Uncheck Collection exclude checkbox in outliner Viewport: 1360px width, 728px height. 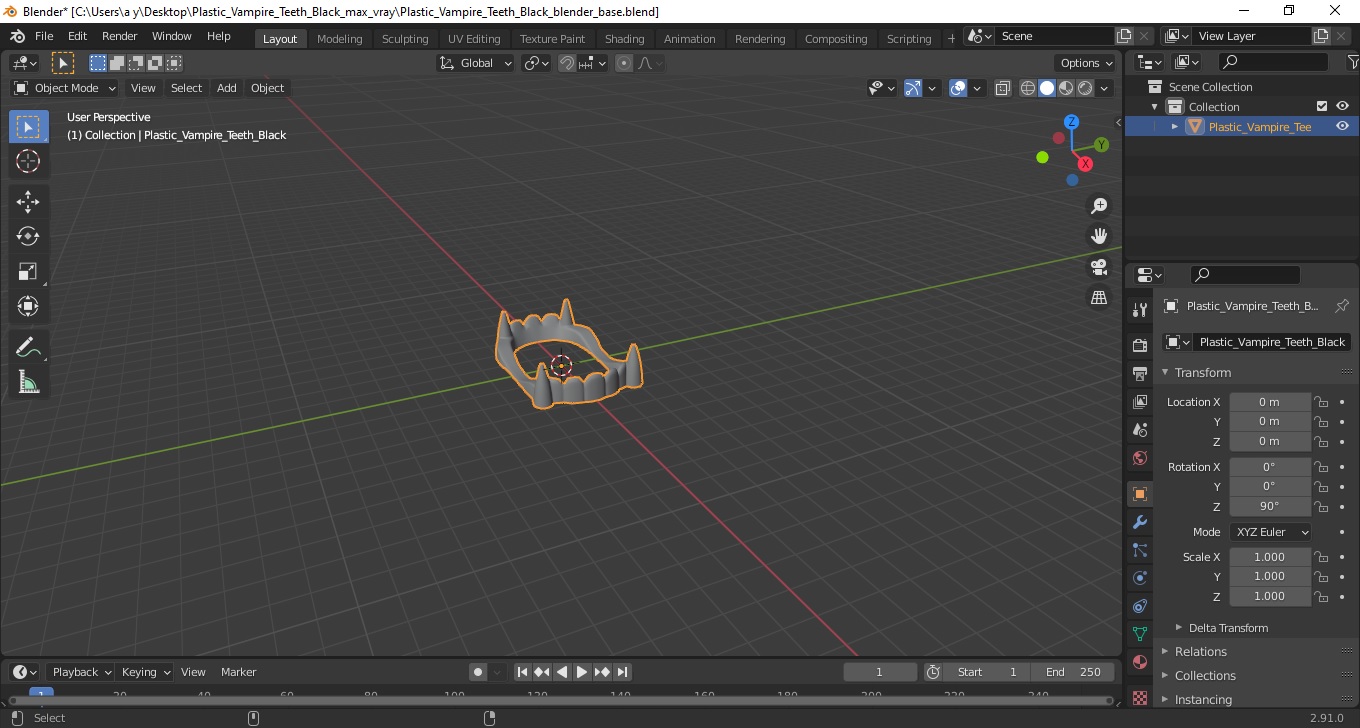1322,106
